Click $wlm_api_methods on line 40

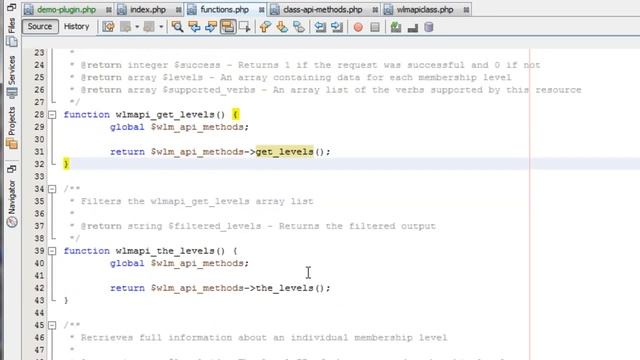click(197, 263)
